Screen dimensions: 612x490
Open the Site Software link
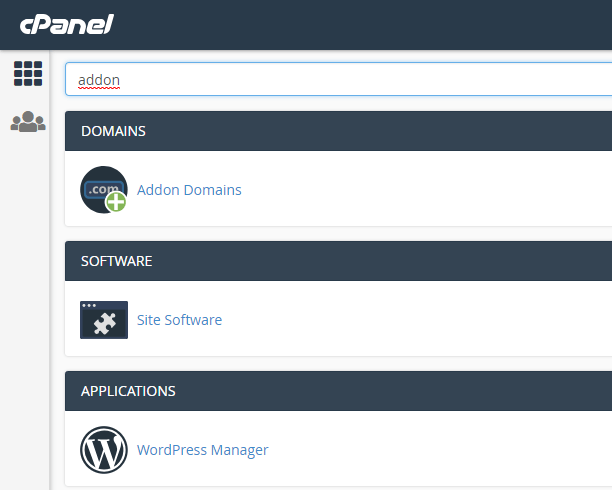coord(179,320)
